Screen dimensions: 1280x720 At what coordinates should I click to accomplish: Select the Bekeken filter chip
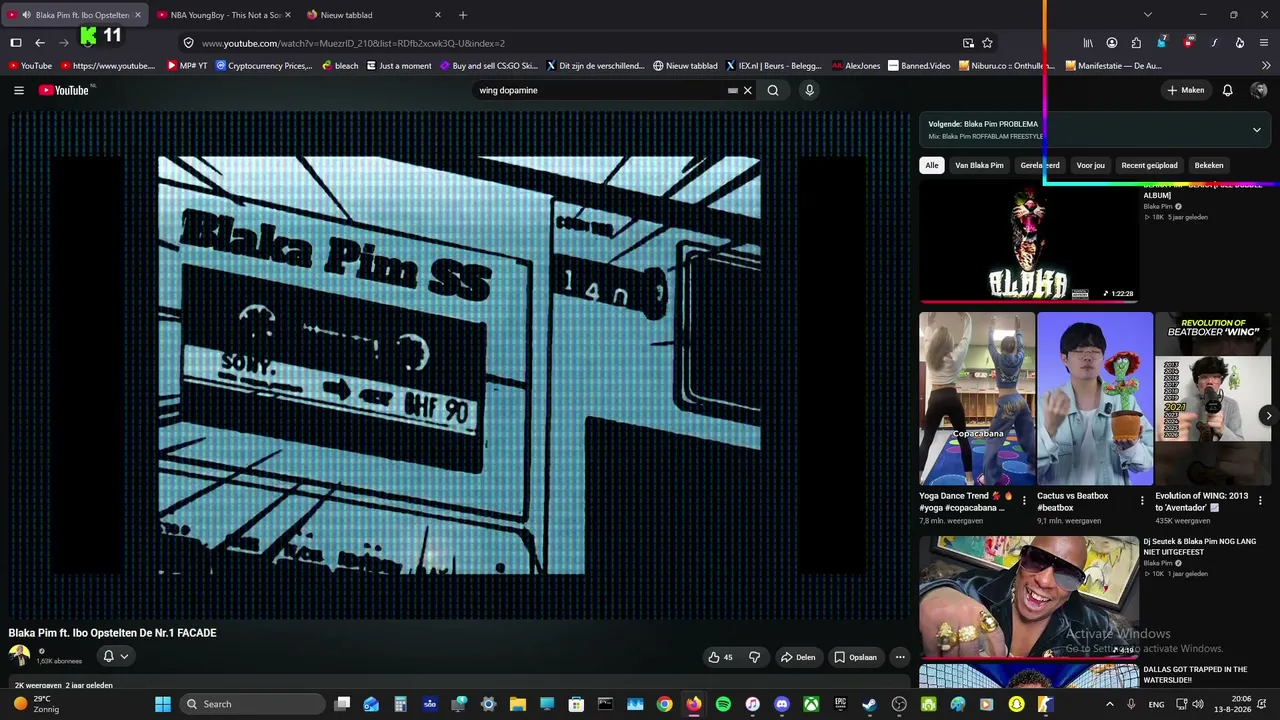click(1209, 165)
